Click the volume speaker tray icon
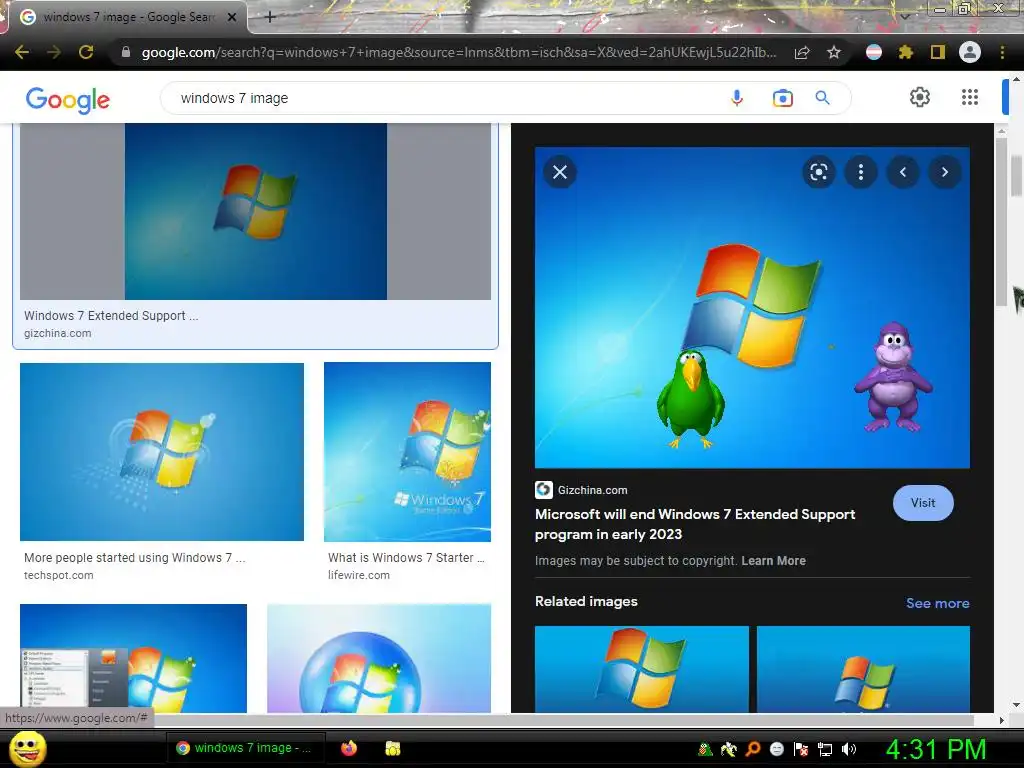 pos(849,750)
